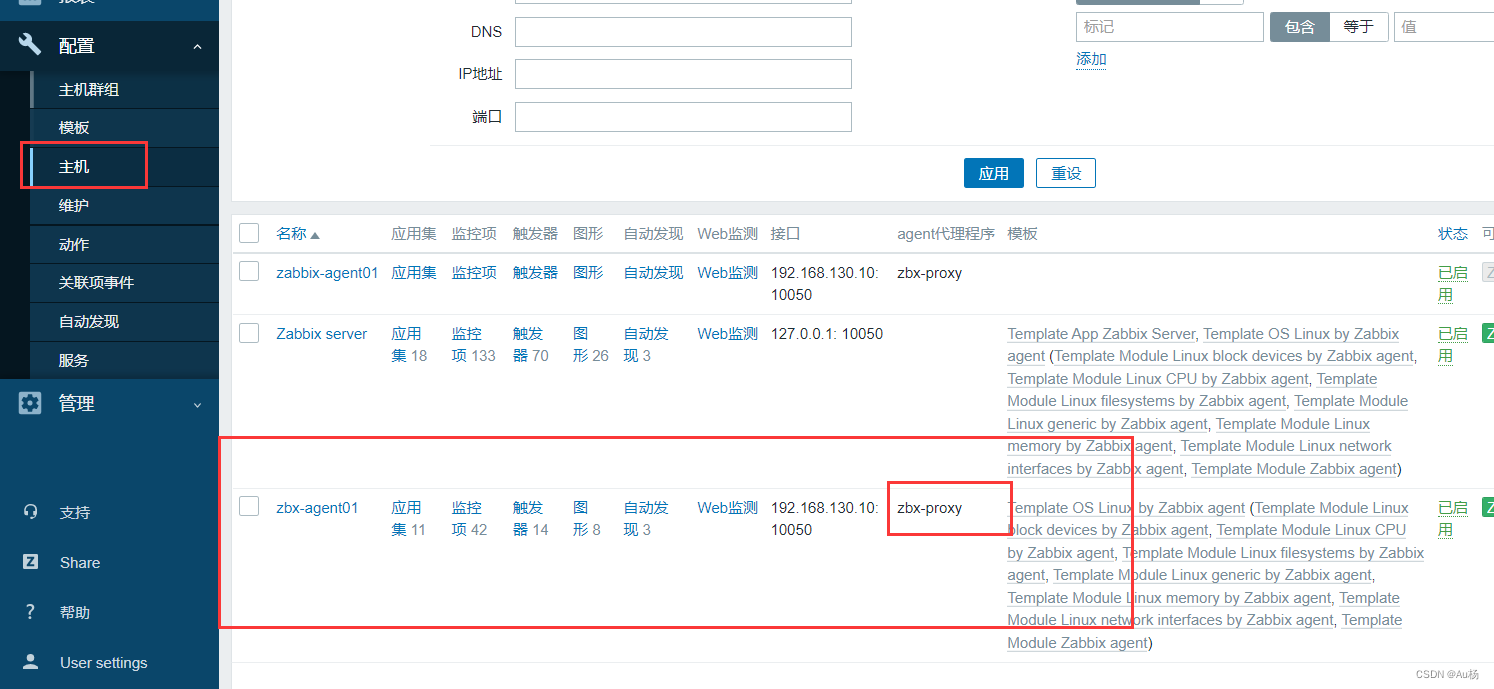Collapse the 配置 menu chevron
The width and height of the screenshot is (1494, 689).
[197, 46]
